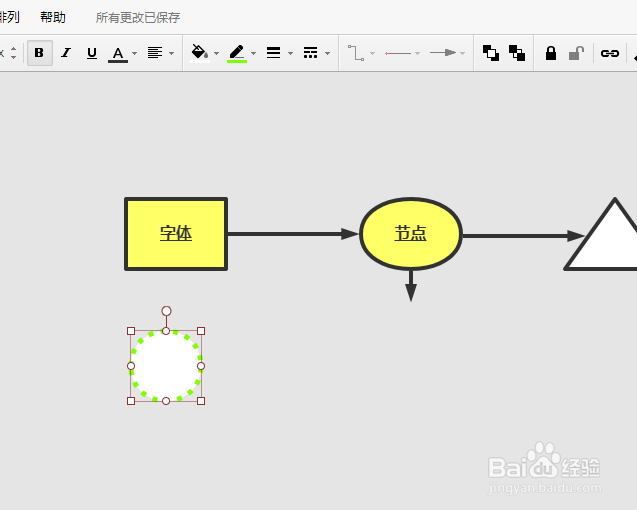Click bottom connection point of circle

click(166, 401)
